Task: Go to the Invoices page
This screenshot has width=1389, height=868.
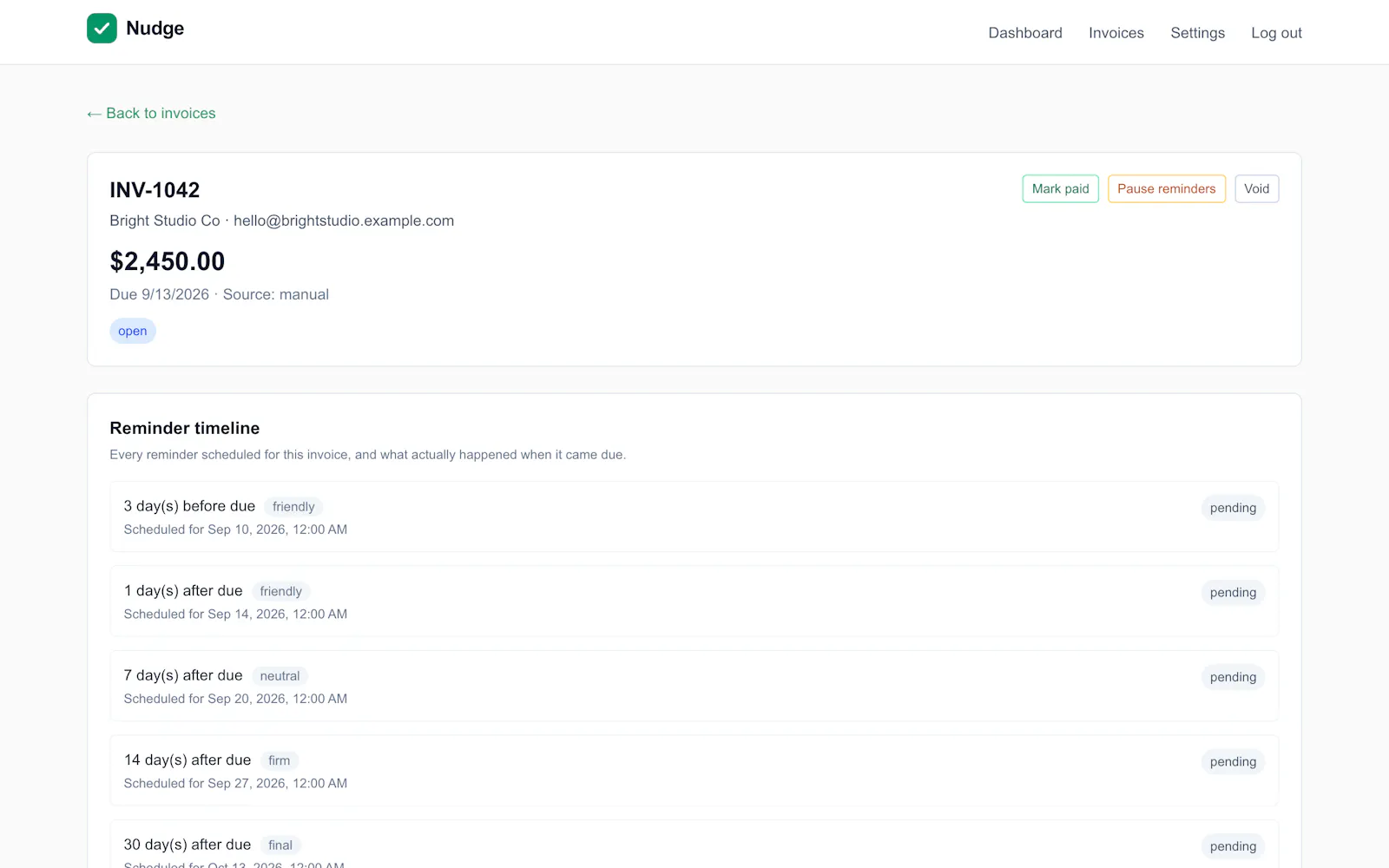Action: pos(1116,33)
